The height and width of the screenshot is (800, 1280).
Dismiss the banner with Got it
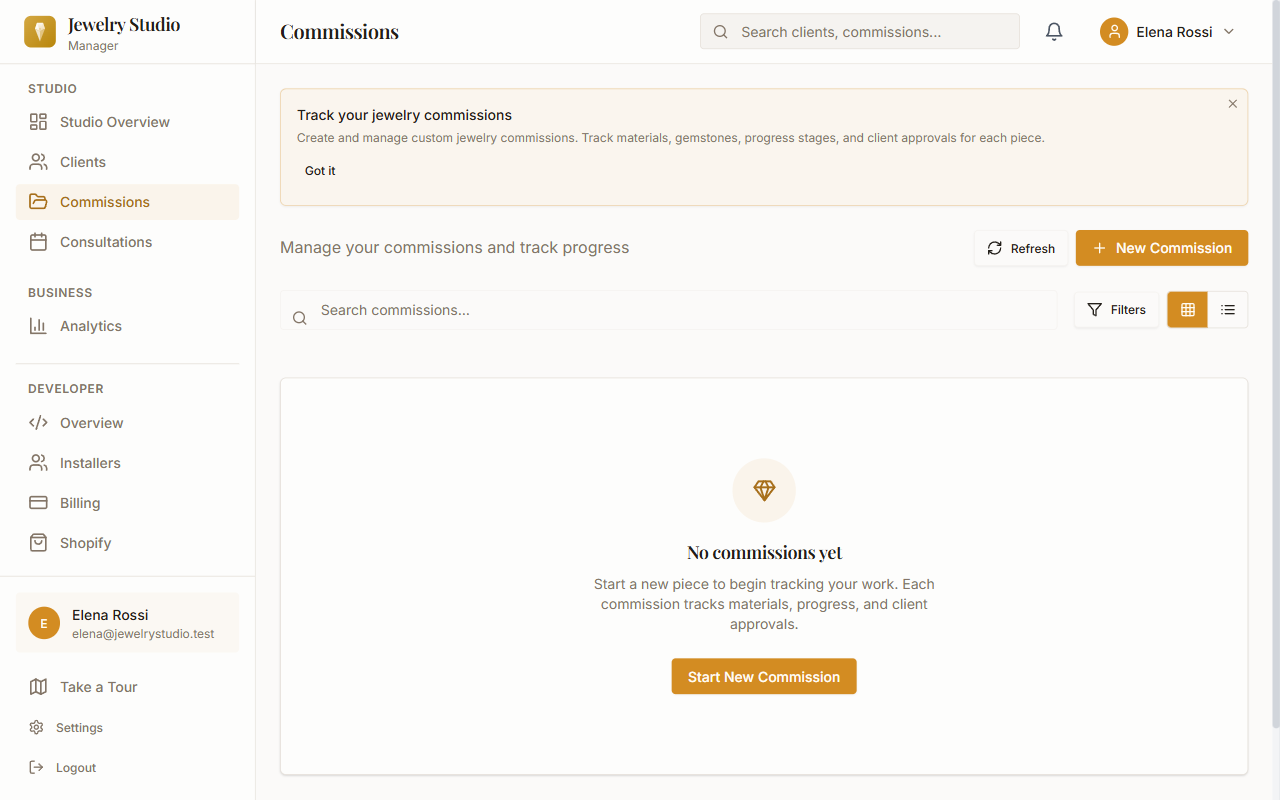319,170
